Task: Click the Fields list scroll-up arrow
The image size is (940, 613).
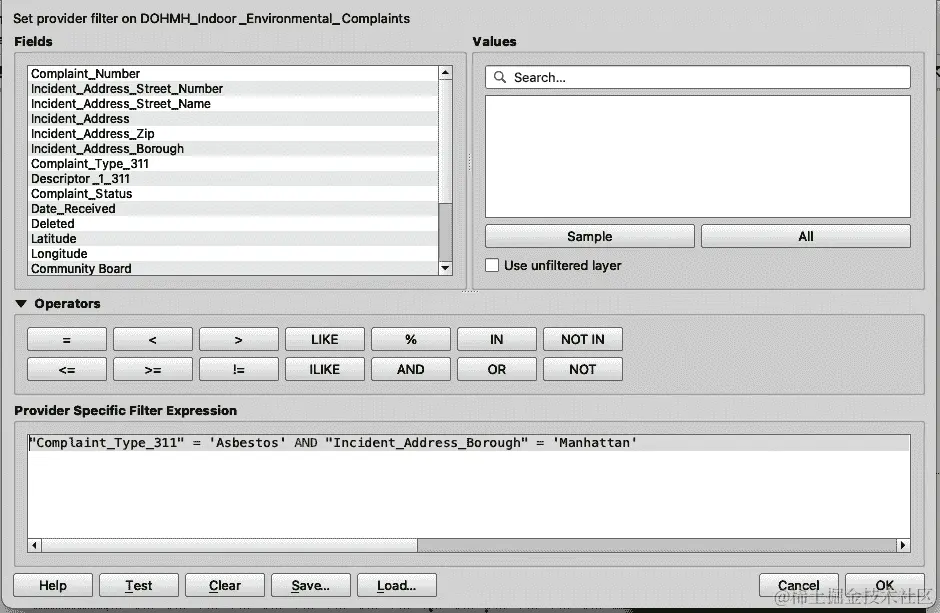Action: point(445,73)
